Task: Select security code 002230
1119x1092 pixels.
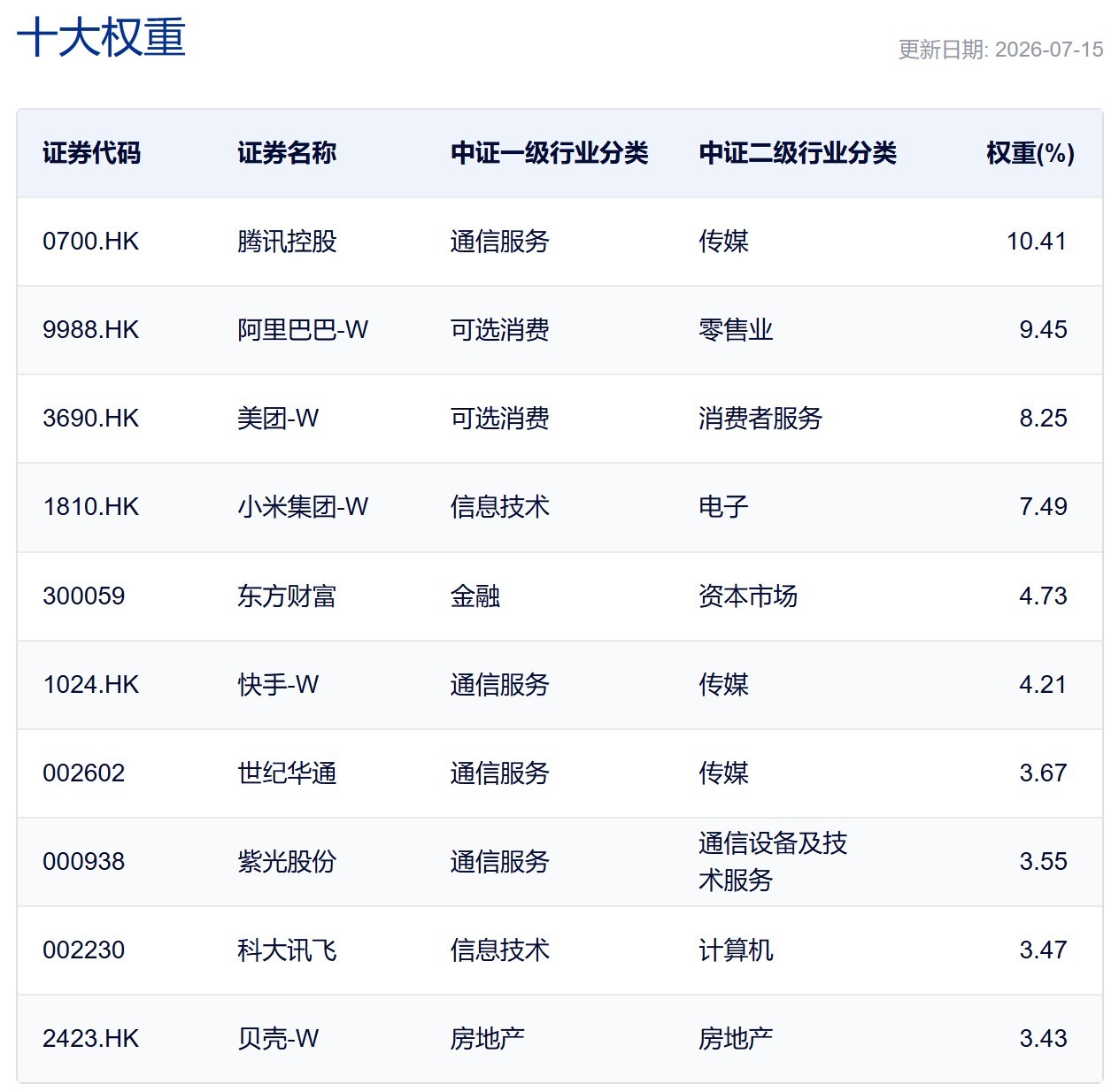Action: (x=84, y=950)
